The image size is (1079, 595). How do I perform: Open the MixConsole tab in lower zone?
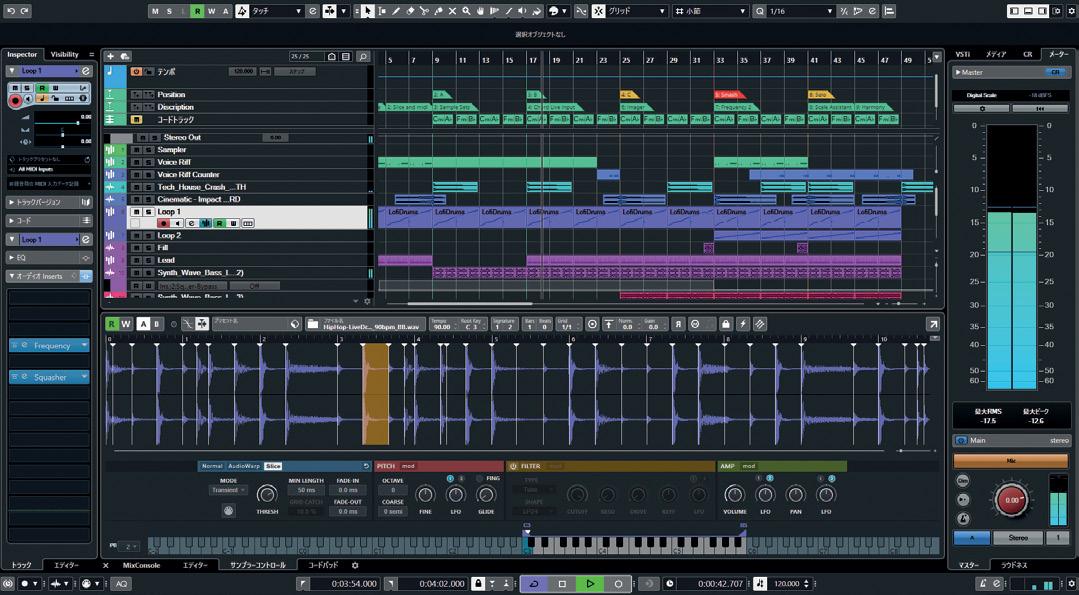(x=141, y=565)
